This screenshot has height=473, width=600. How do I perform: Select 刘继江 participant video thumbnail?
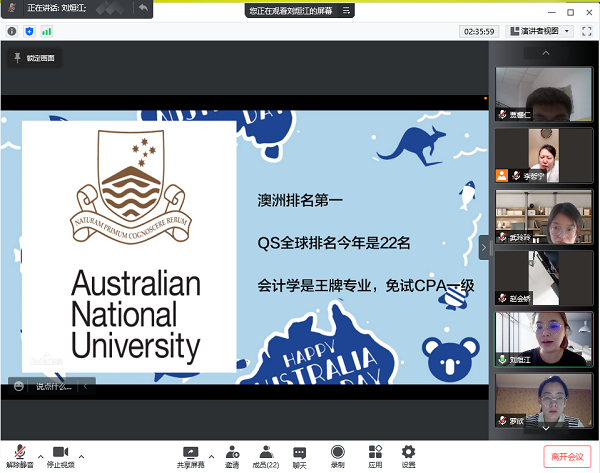538,338
